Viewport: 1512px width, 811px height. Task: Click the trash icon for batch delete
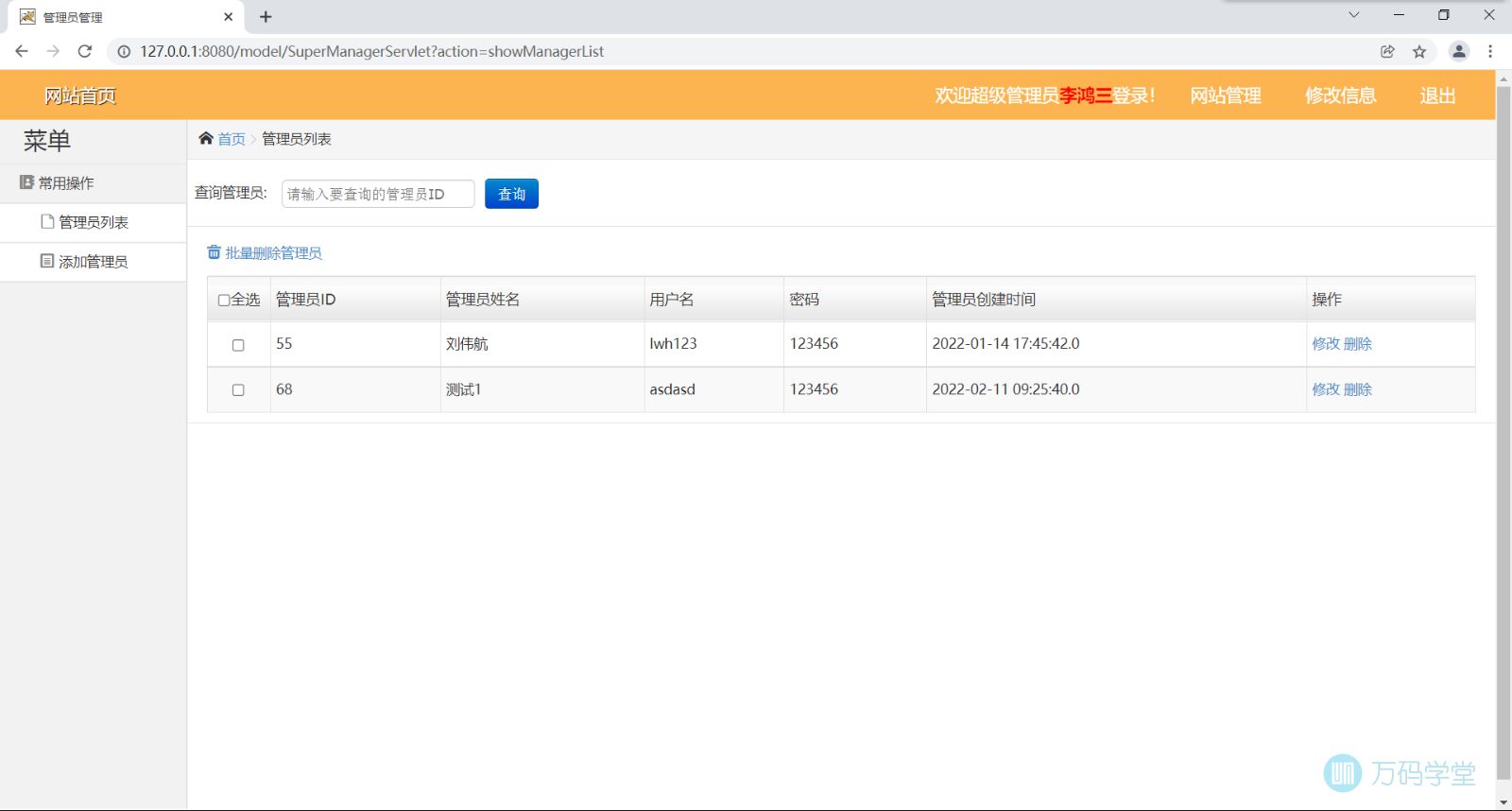(214, 252)
